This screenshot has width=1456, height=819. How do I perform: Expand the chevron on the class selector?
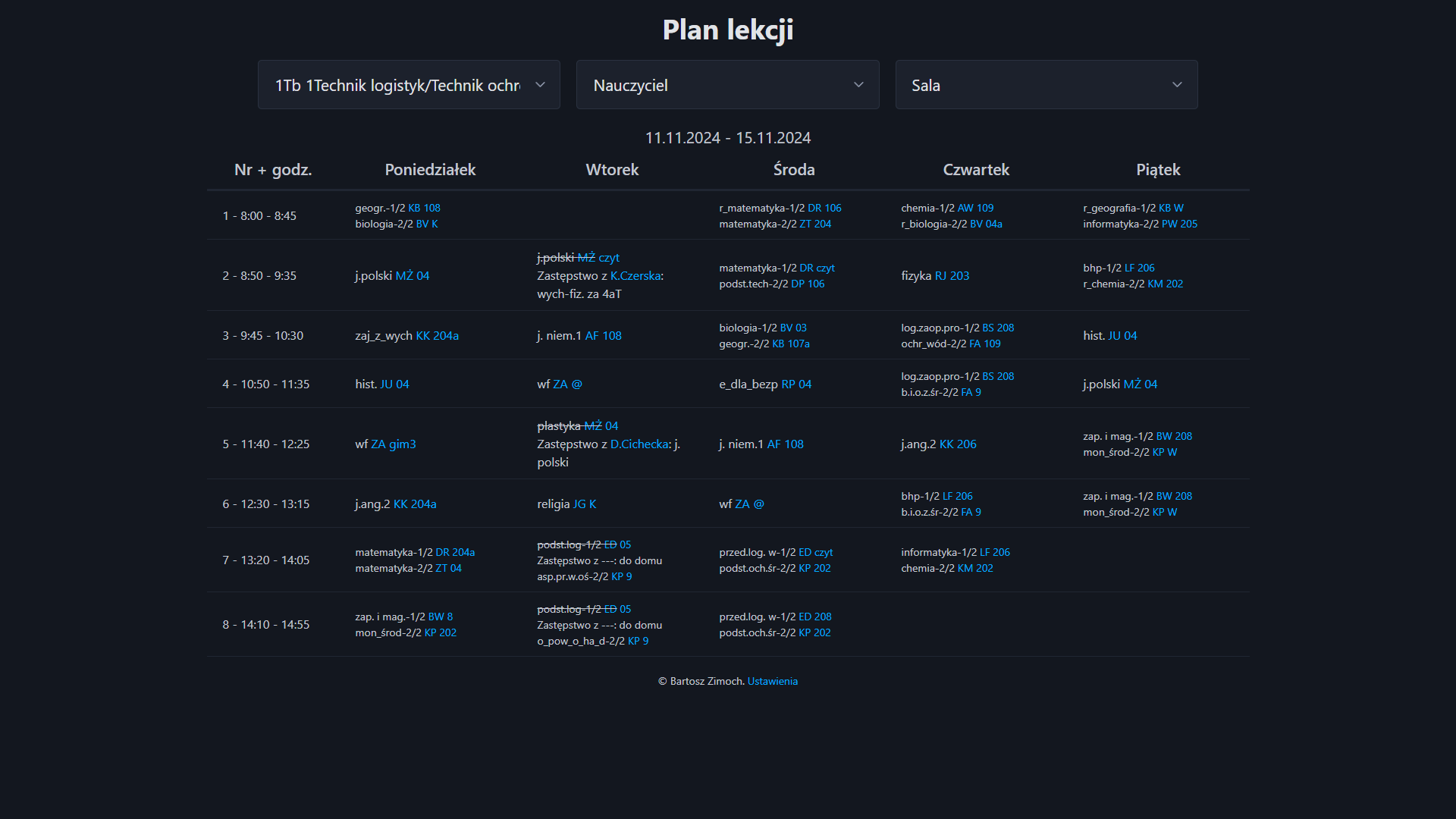[x=540, y=84]
